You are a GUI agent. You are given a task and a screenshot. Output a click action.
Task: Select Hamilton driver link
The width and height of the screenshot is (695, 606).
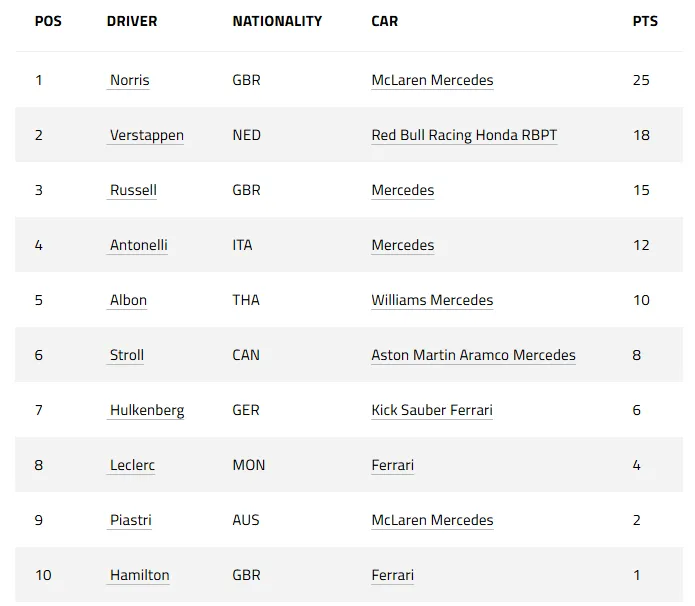click(140, 575)
